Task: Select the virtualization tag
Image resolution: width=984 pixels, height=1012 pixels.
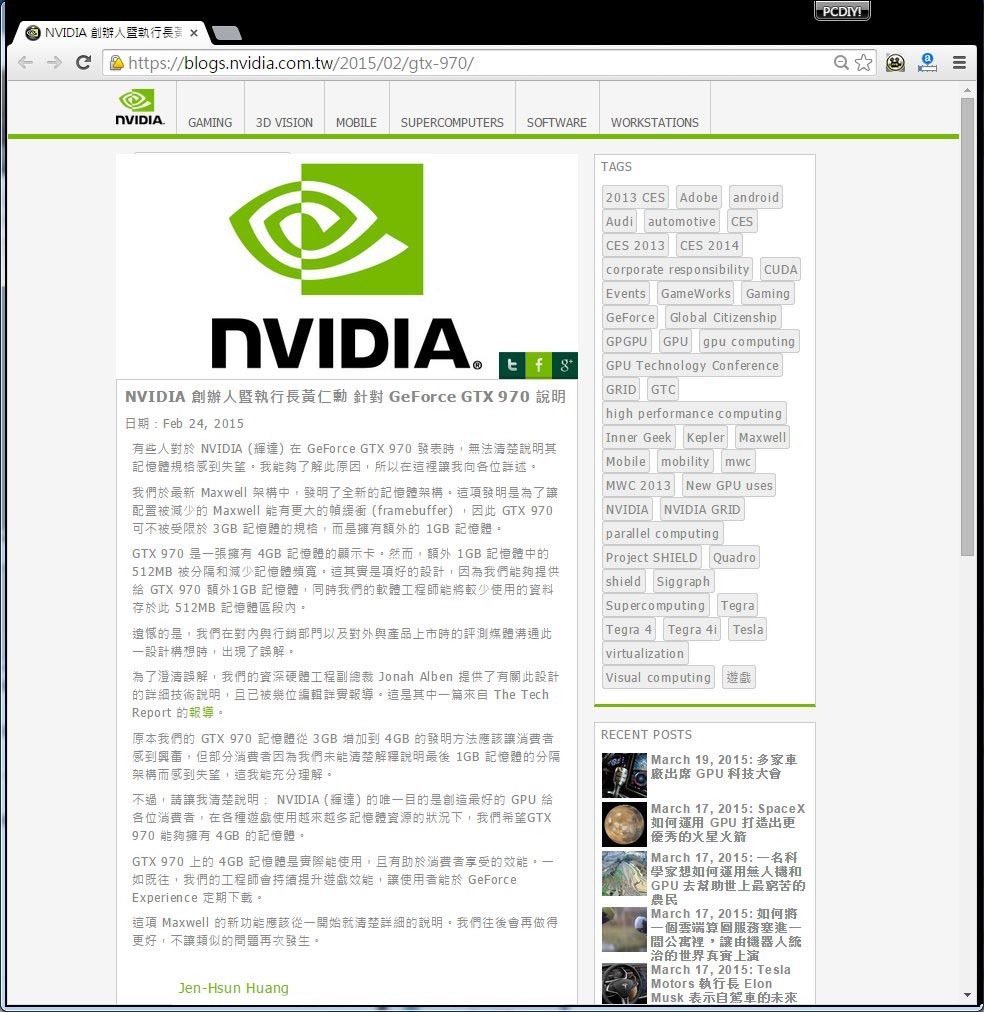Action: click(645, 653)
